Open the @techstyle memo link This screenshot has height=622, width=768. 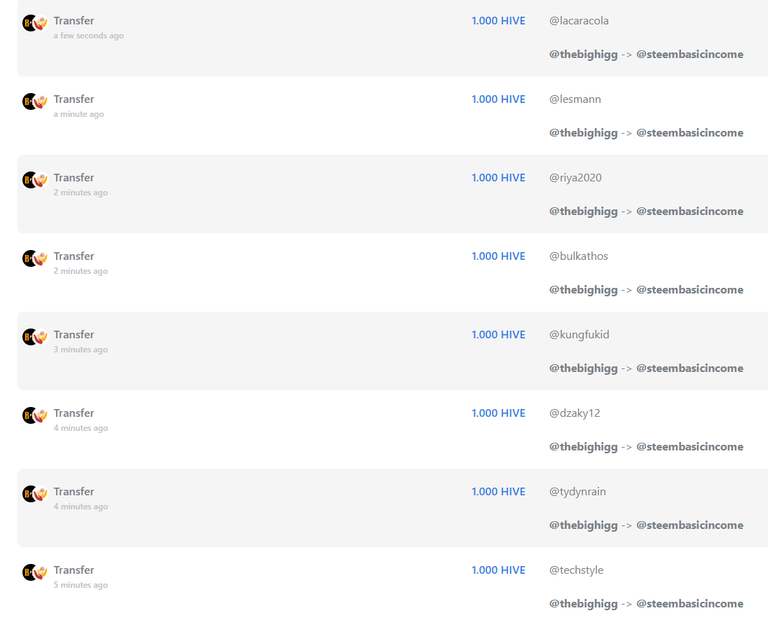[576, 570]
